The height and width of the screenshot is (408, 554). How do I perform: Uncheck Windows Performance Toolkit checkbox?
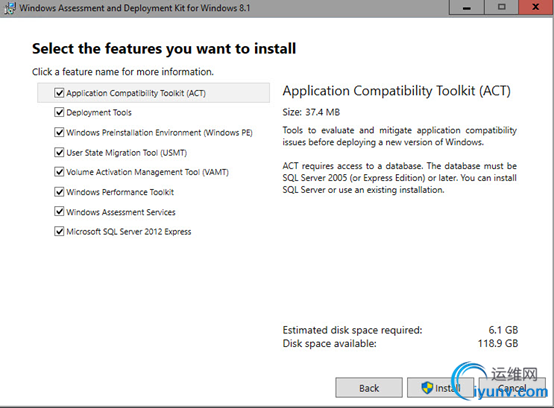pos(59,192)
